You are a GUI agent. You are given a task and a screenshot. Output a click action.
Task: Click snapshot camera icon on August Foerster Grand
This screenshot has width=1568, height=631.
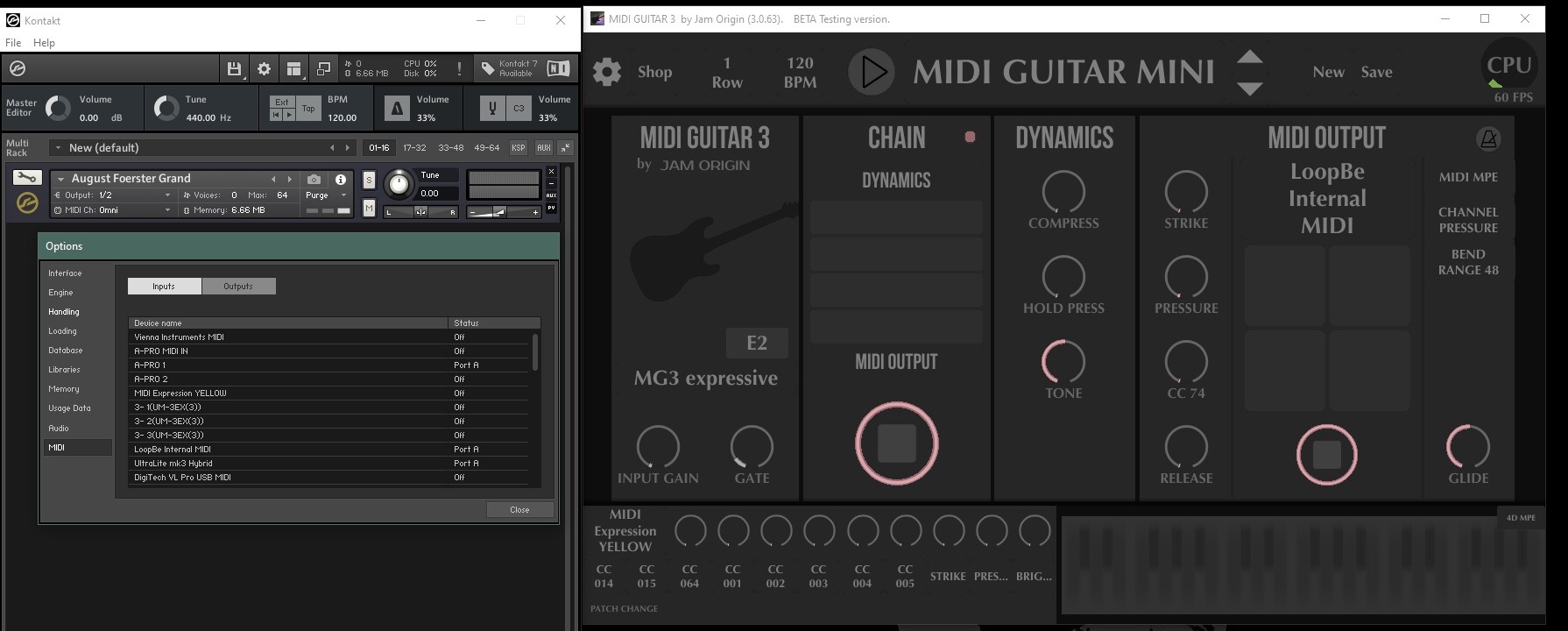click(x=314, y=179)
